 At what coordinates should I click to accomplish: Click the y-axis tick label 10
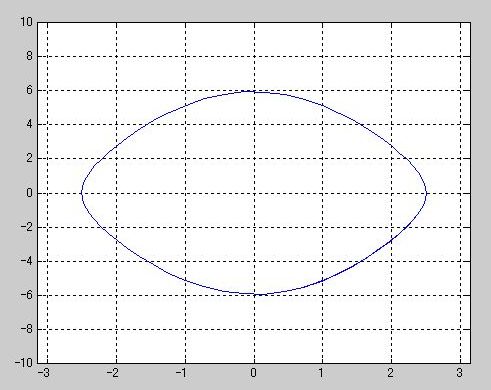pyautogui.click(x=26, y=22)
